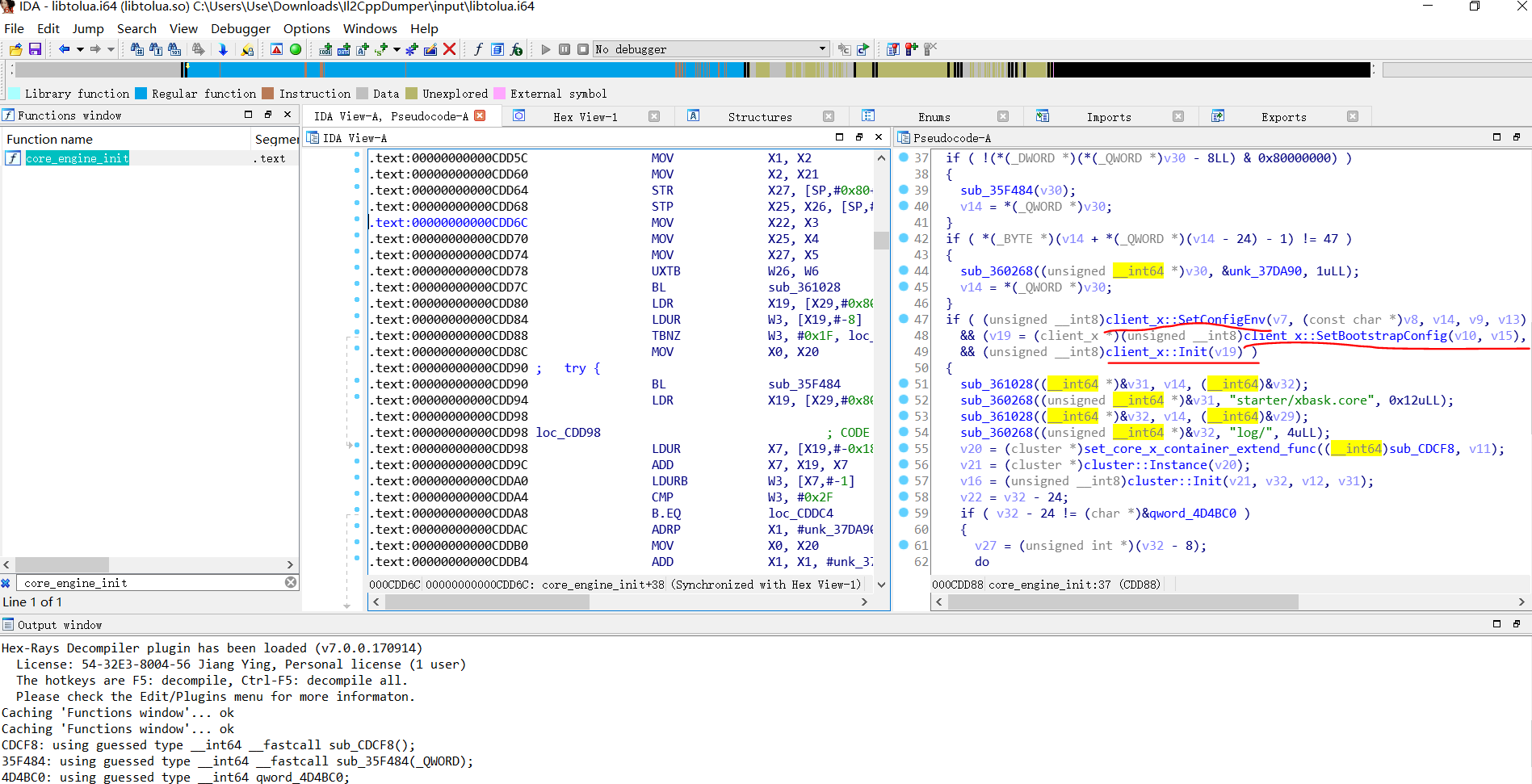Click the Terminate process stop icon
This screenshot has width=1532, height=784.
582,49
